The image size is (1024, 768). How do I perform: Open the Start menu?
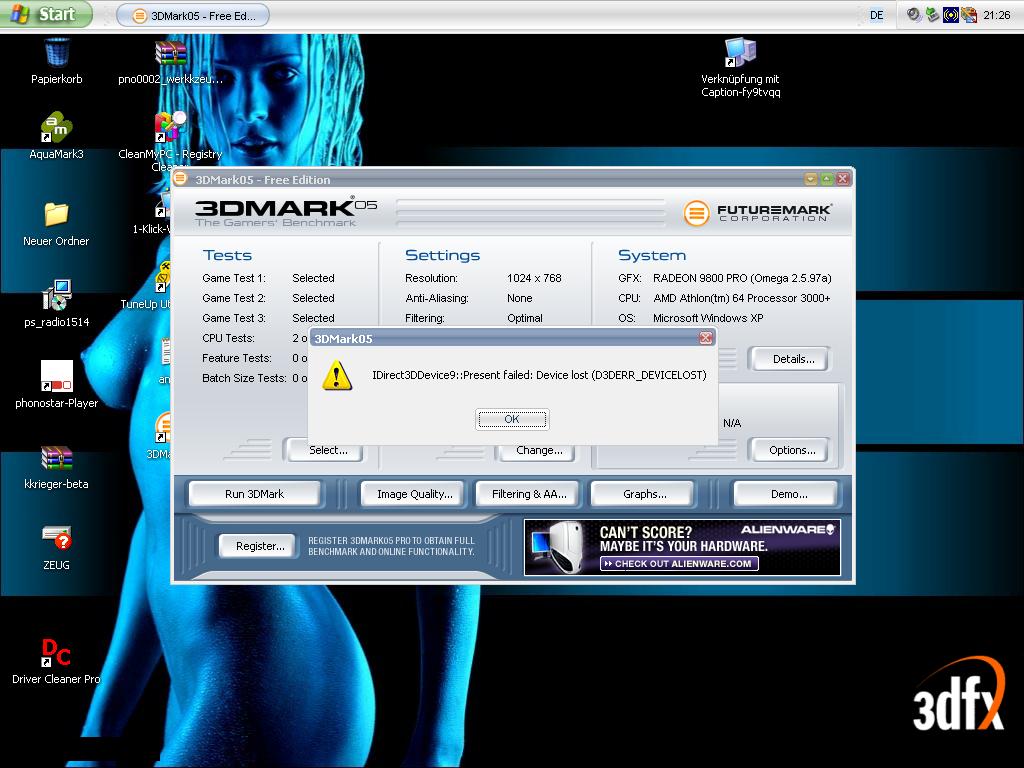coord(46,14)
